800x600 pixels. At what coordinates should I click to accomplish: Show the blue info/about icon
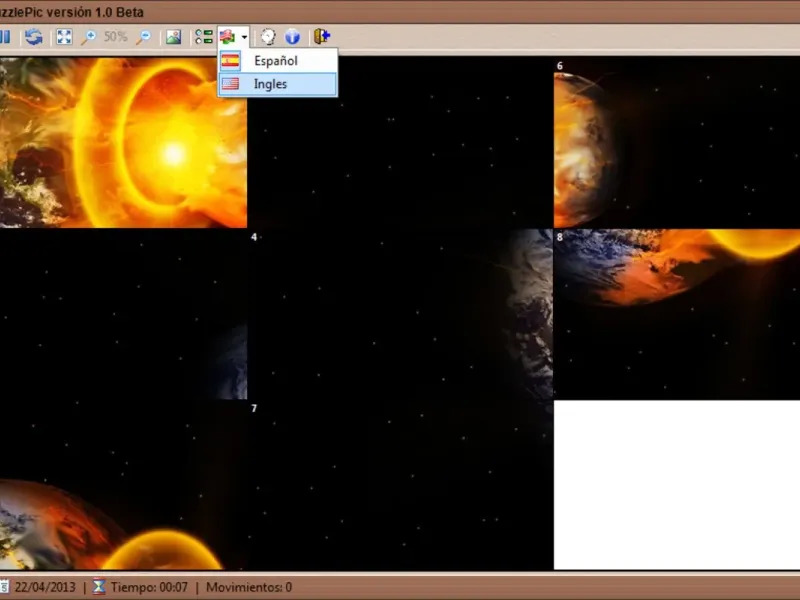click(293, 37)
